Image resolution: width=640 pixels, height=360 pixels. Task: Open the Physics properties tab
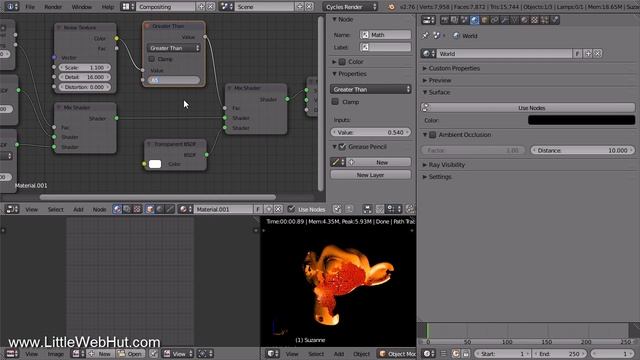tap(554, 20)
